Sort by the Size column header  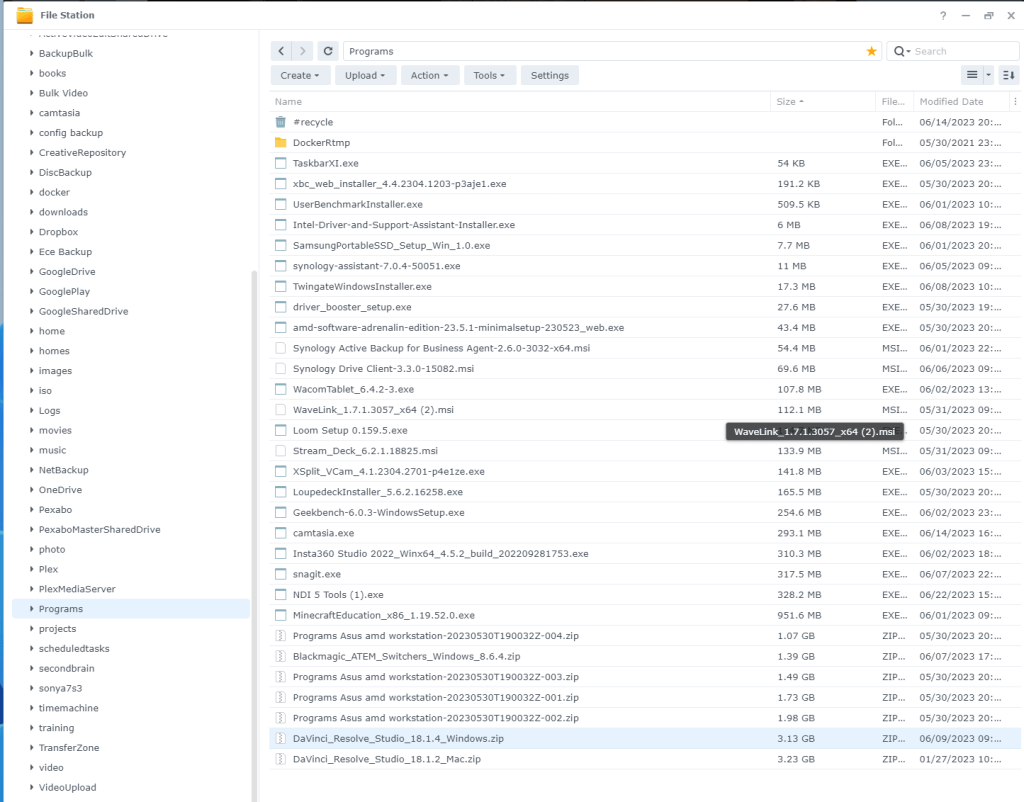pos(823,101)
